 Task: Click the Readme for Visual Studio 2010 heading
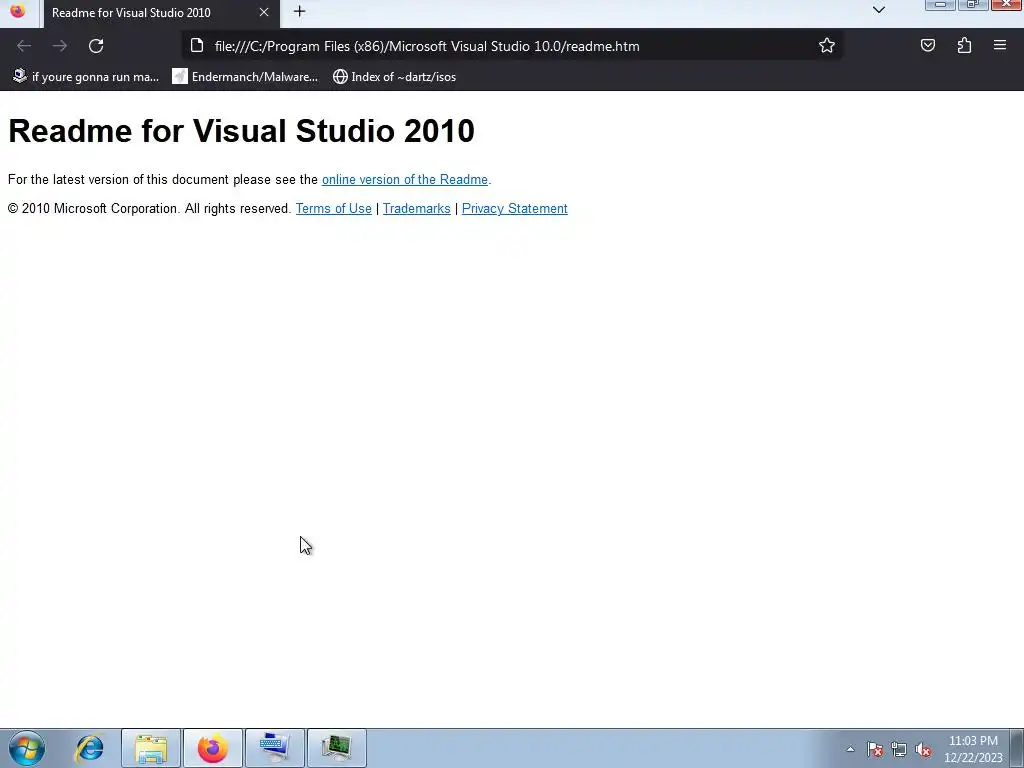[x=241, y=131]
